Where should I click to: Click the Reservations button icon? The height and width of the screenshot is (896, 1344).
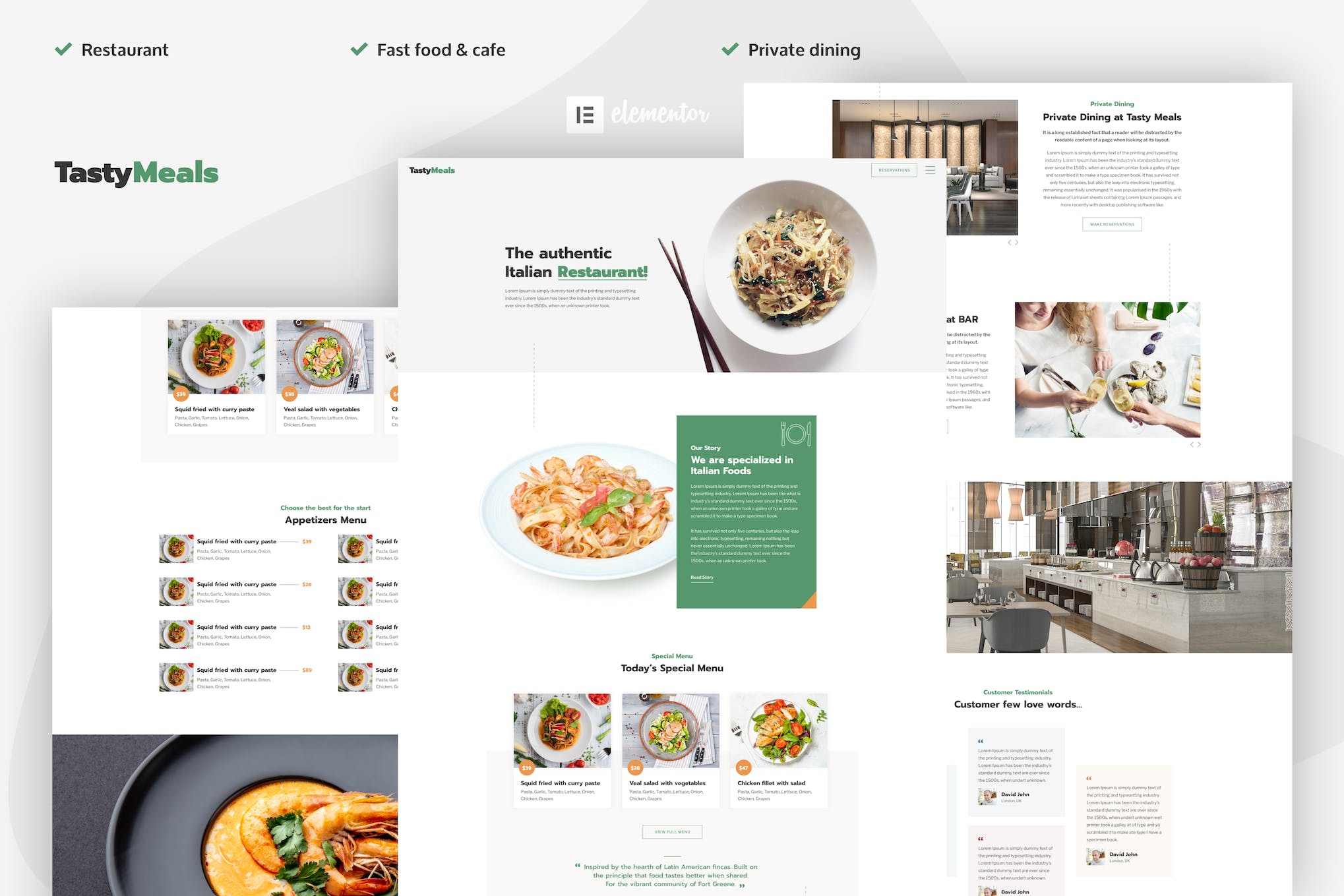tap(889, 169)
